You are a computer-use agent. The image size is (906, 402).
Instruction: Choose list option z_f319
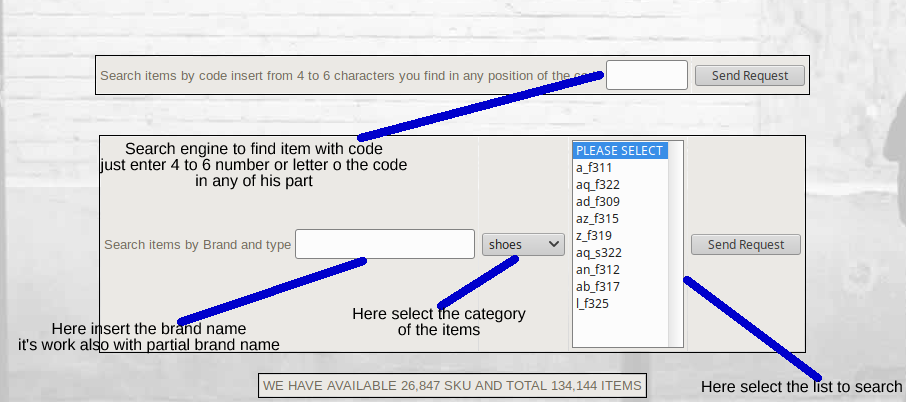(x=594, y=235)
